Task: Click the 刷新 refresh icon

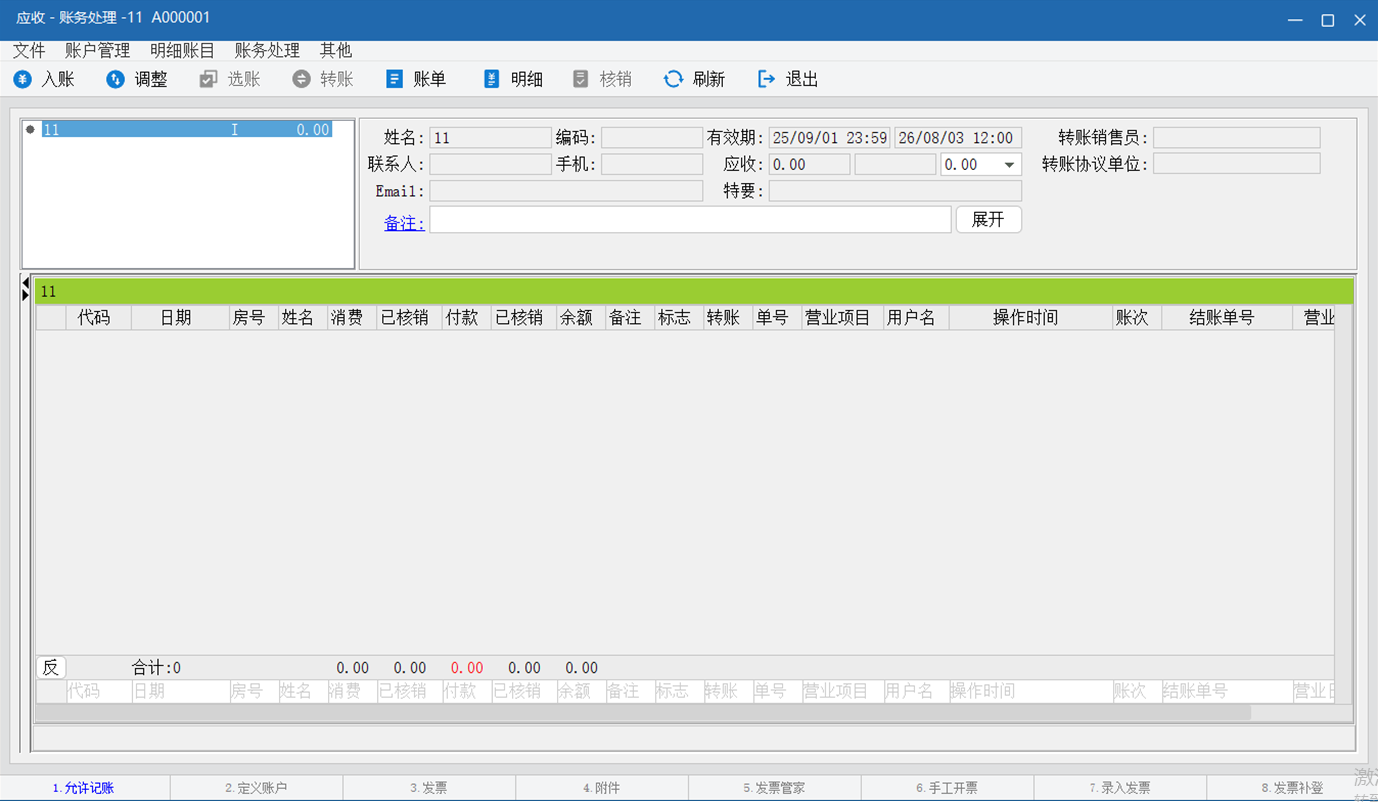Action: (x=673, y=79)
